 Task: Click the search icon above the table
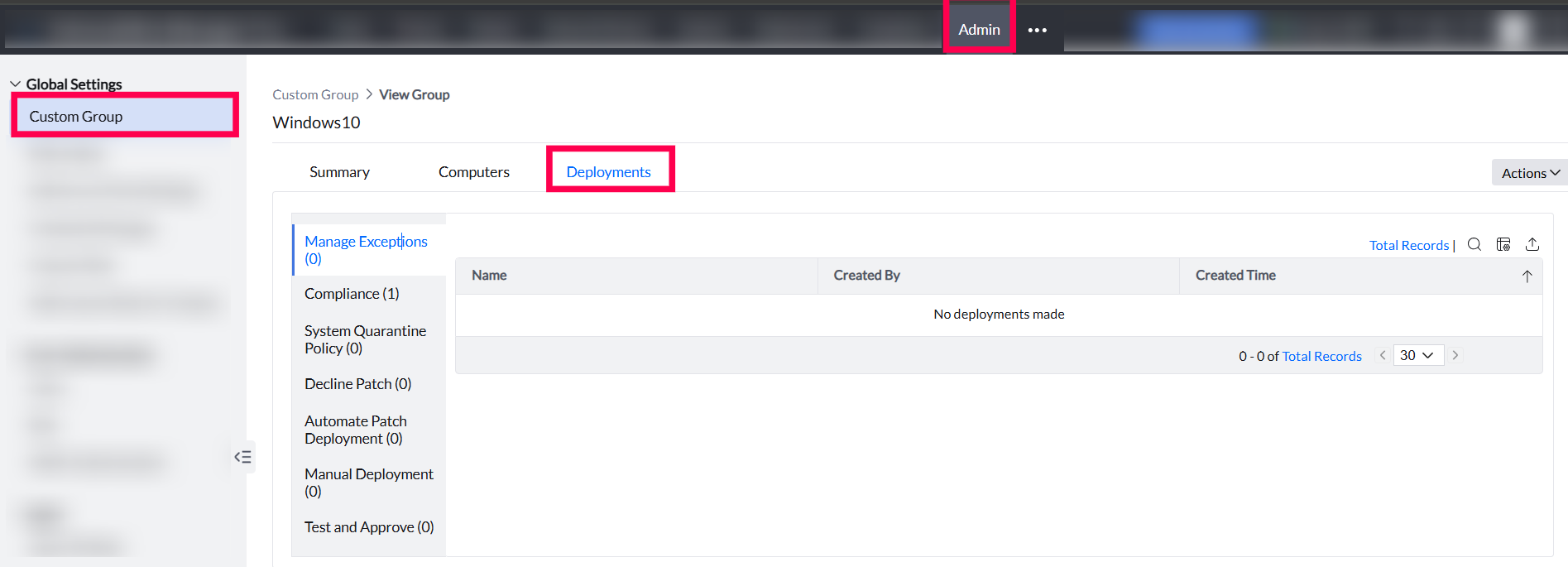point(1474,244)
